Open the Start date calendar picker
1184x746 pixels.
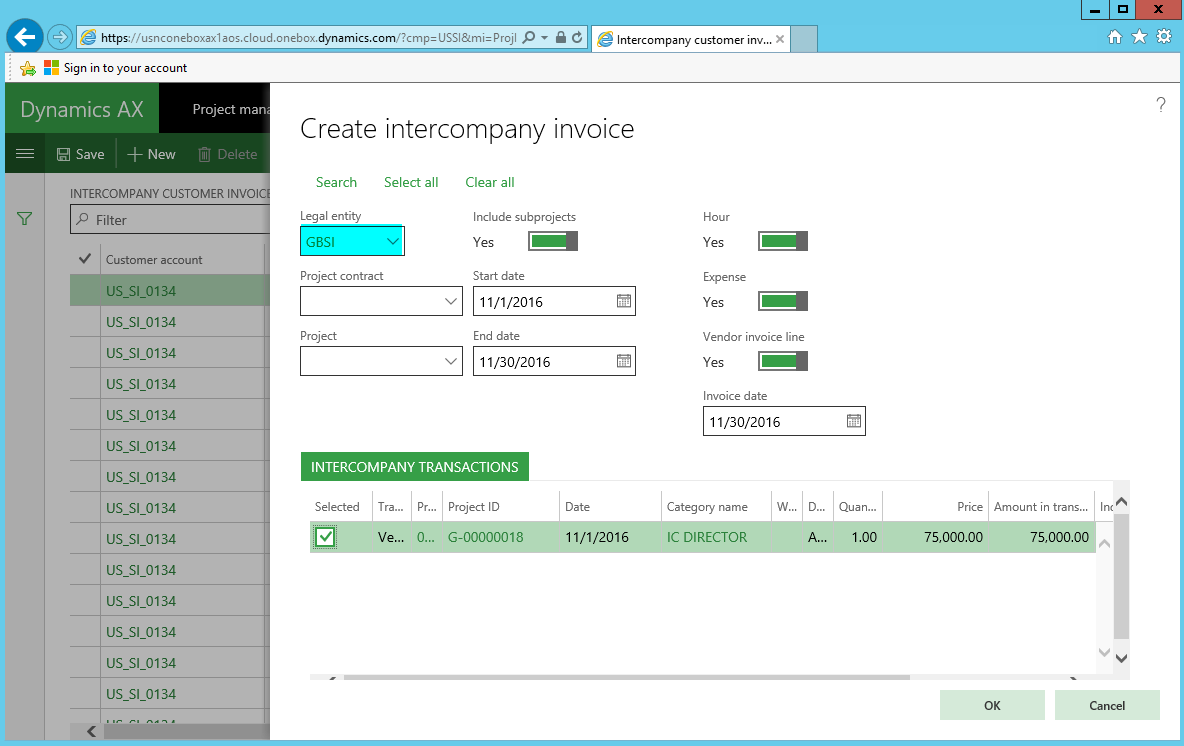pyautogui.click(x=623, y=301)
